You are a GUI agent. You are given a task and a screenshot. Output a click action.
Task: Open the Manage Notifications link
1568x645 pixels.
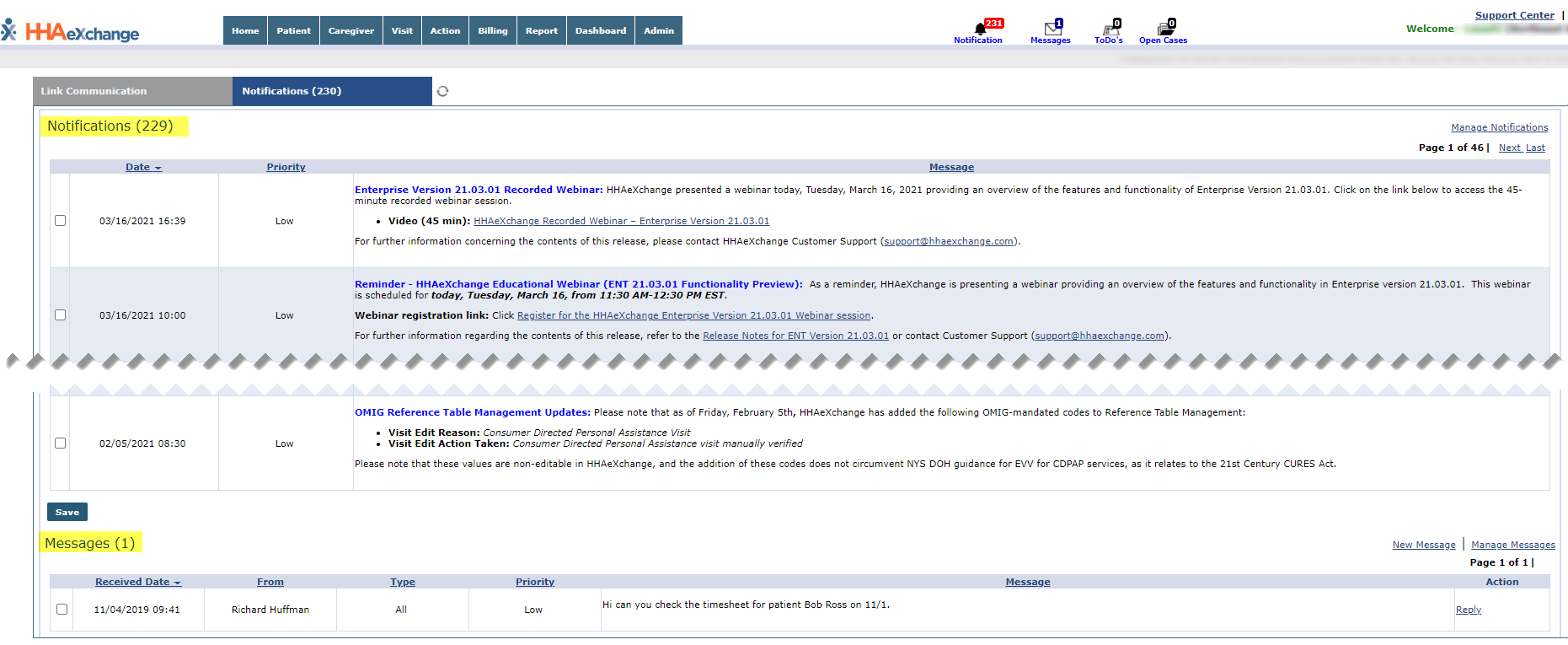click(1499, 127)
